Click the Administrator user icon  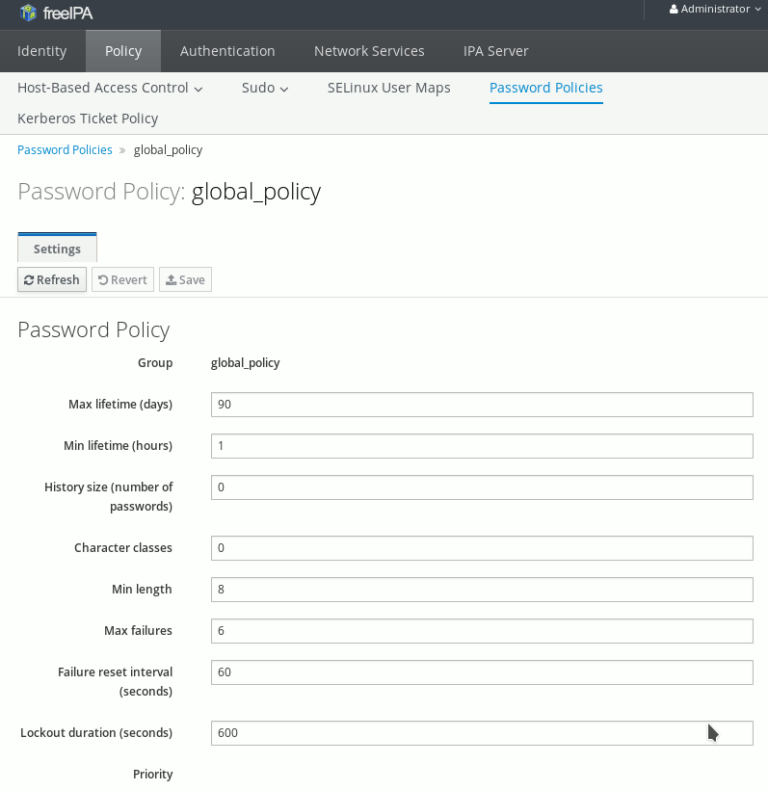[673, 9]
